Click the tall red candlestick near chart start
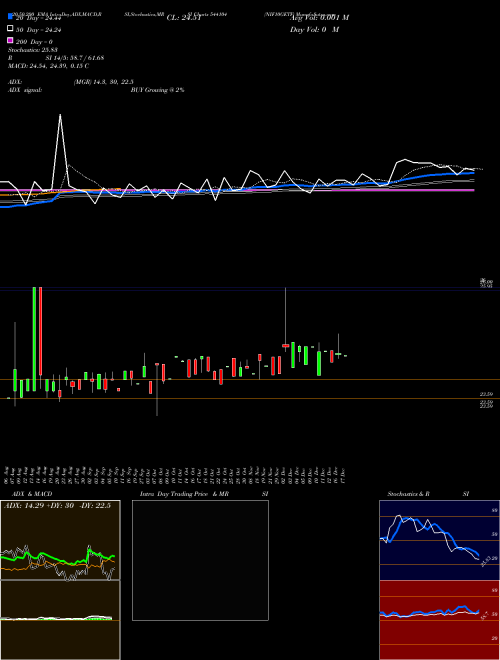 pyautogui.click(x=40, y=331)
